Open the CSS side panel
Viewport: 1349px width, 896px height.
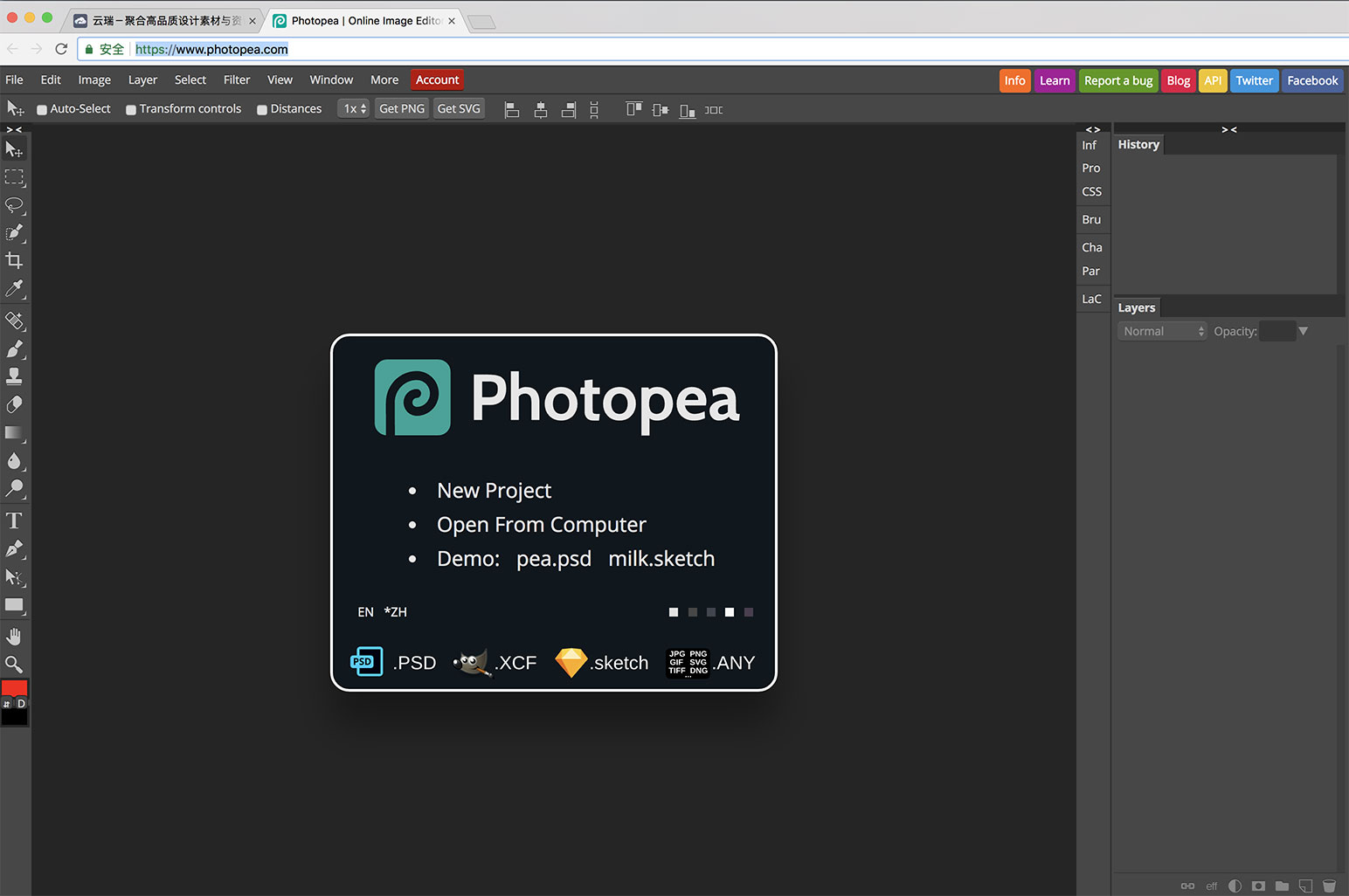1092,191
